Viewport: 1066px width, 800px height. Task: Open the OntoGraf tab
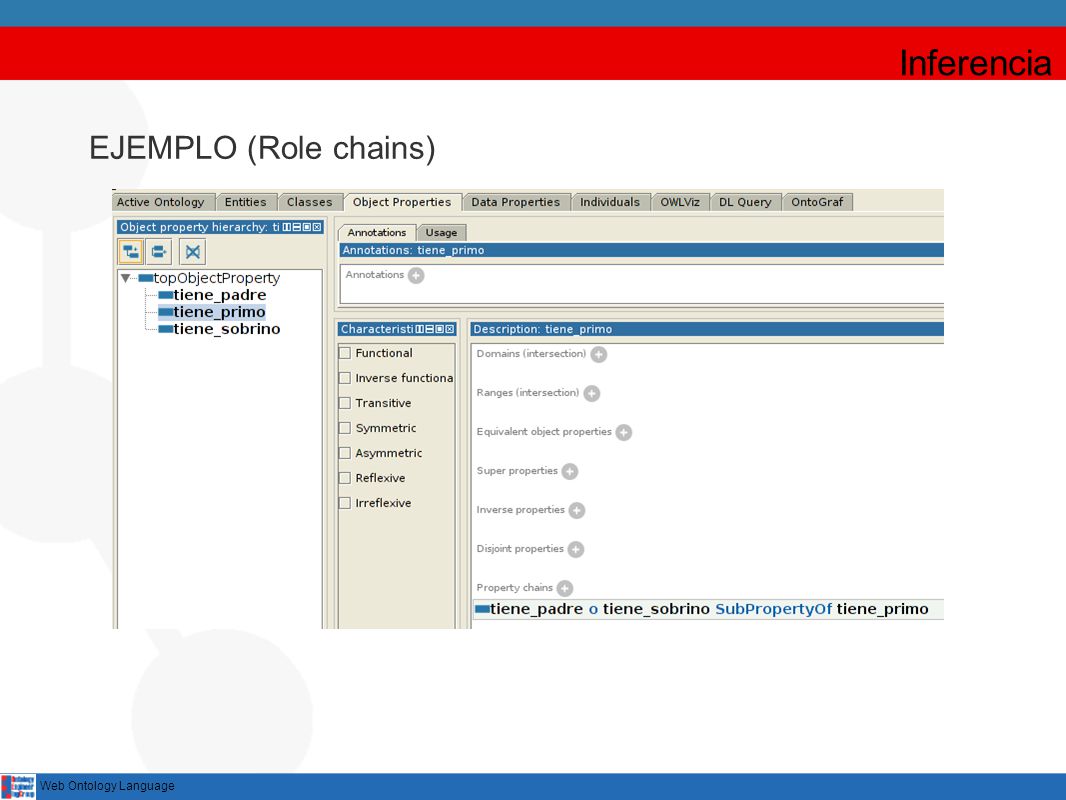click(x=817, y=202)
